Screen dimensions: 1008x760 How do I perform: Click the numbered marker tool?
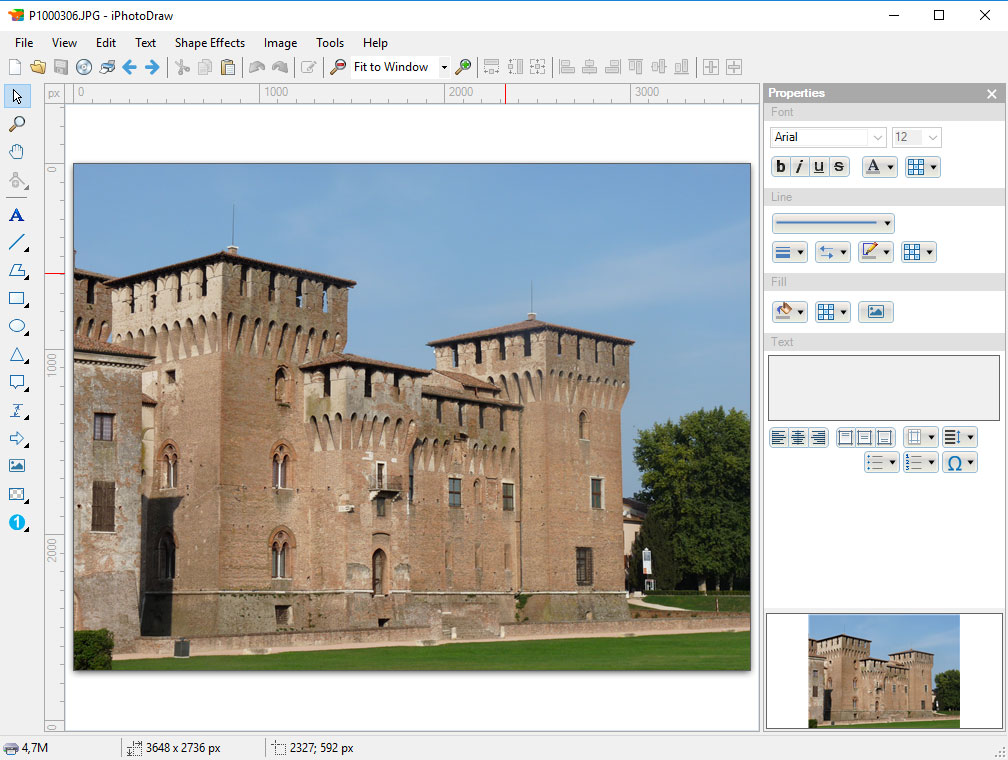16,522
